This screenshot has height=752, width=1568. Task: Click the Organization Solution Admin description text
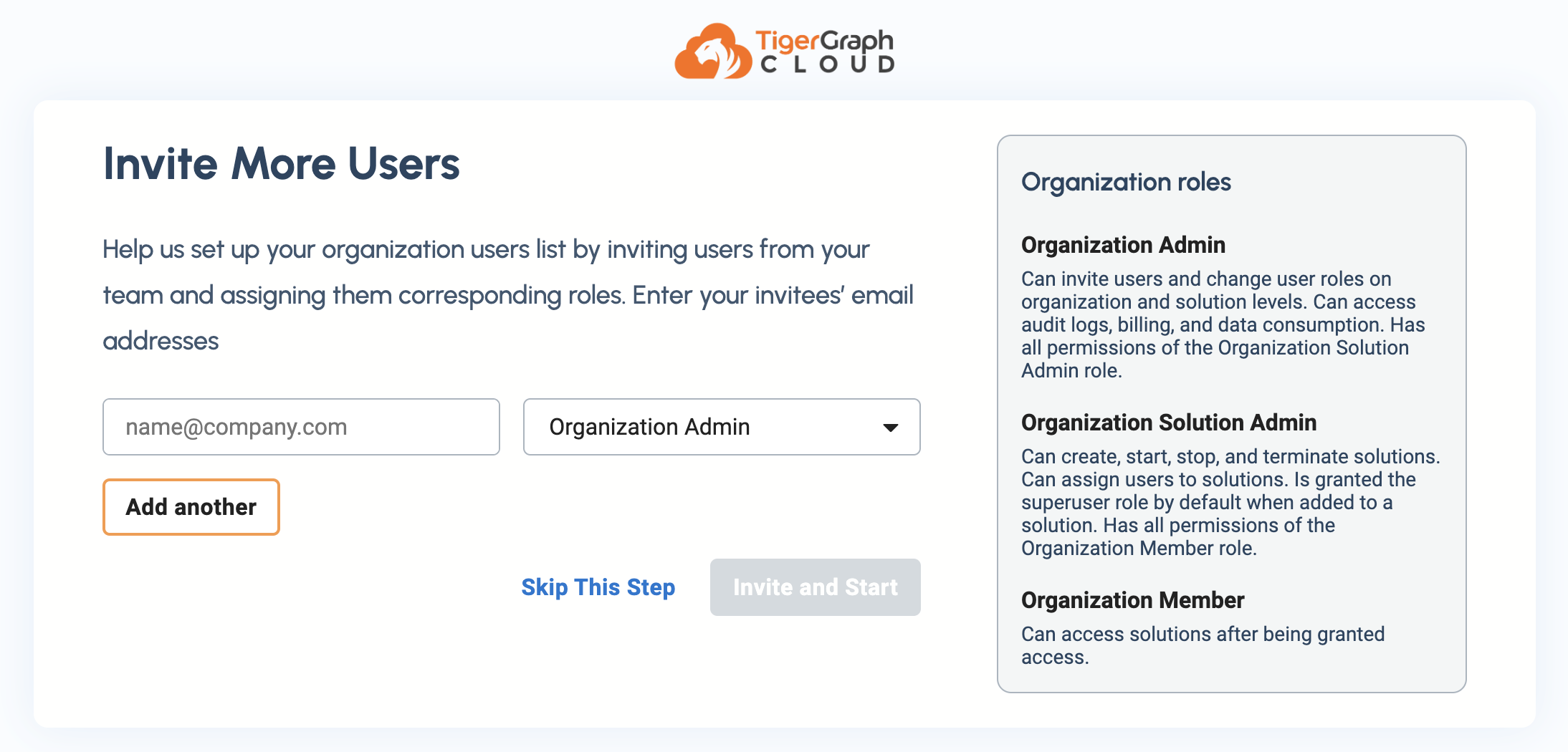pos(1229,502)
